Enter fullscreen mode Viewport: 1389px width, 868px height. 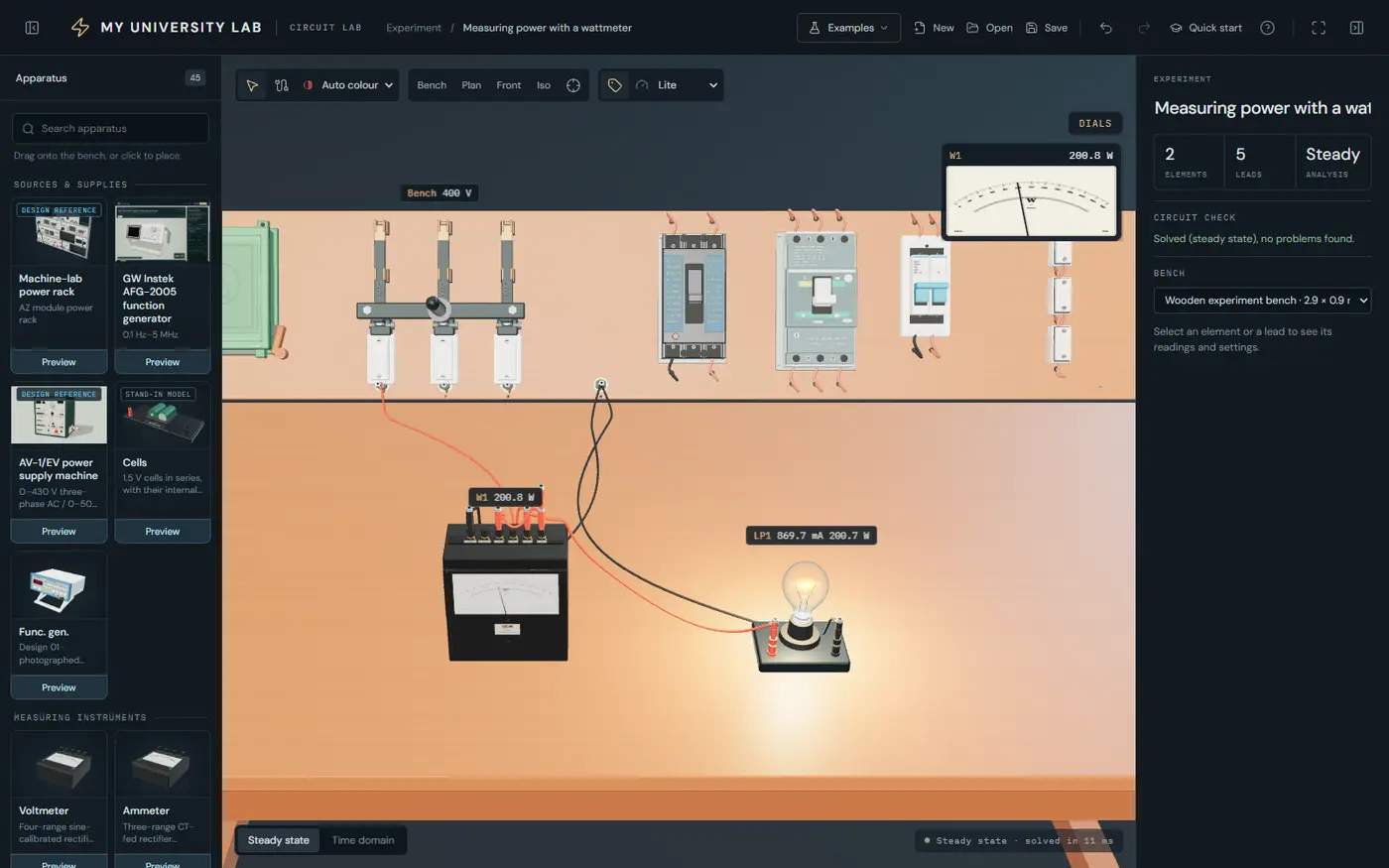1319,28
